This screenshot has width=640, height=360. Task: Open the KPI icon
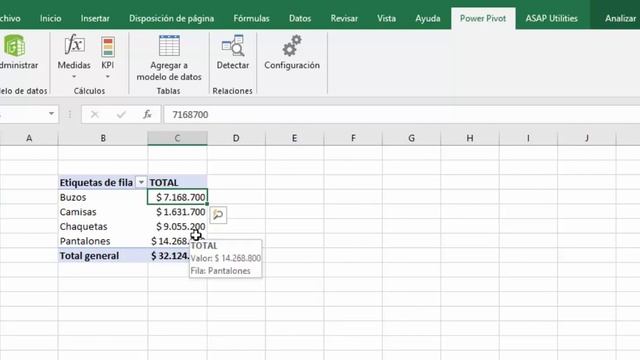pyautogui.click(x=108, y=46)
